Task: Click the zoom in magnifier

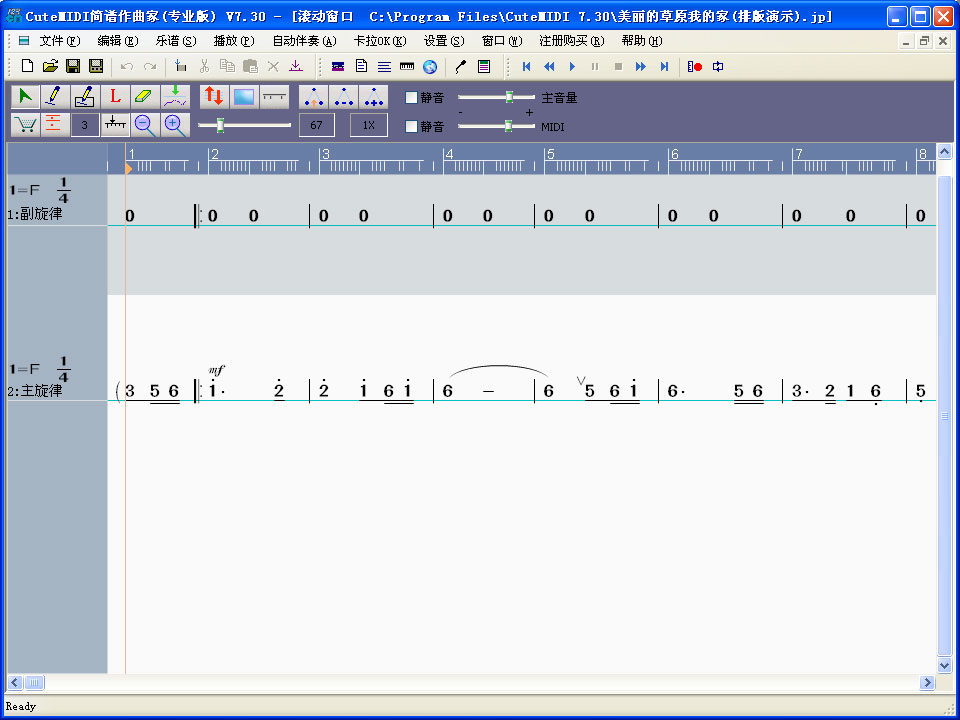Action: tap(175, 125)
